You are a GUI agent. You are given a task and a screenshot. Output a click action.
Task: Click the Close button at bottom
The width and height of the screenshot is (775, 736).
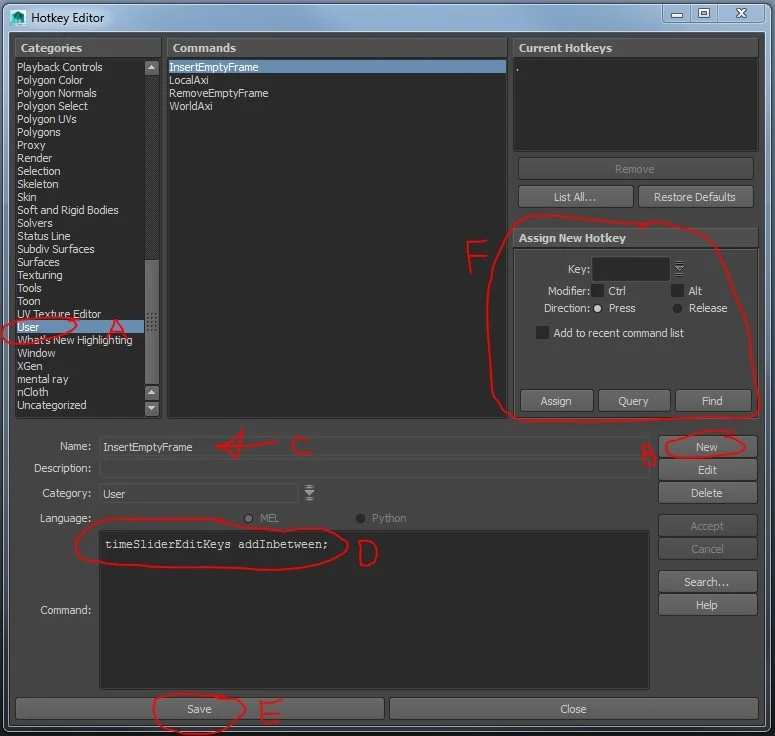(573, 709)
